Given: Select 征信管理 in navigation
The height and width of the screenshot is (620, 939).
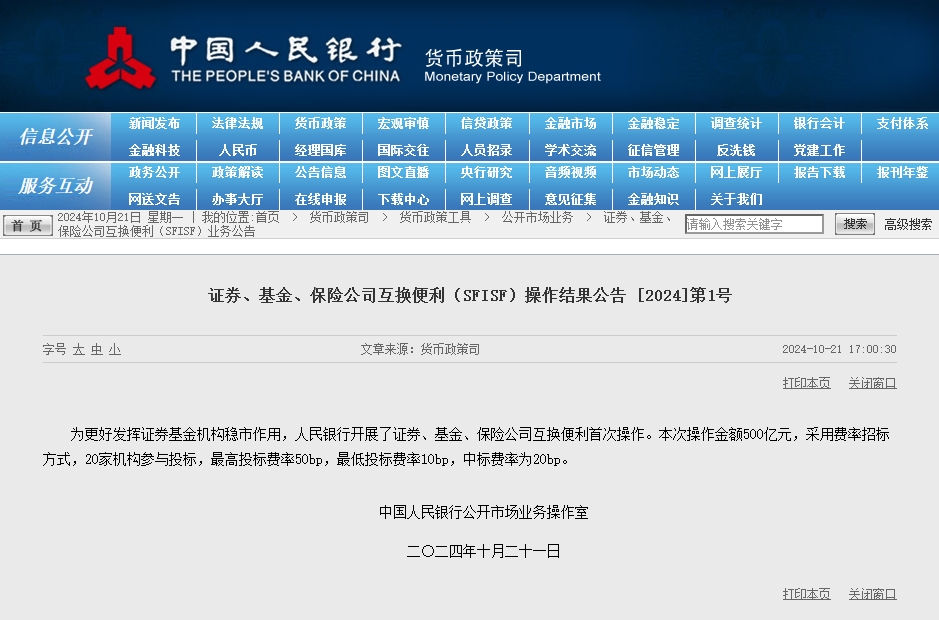Looking at the screenshot, I should click(653, 150).
